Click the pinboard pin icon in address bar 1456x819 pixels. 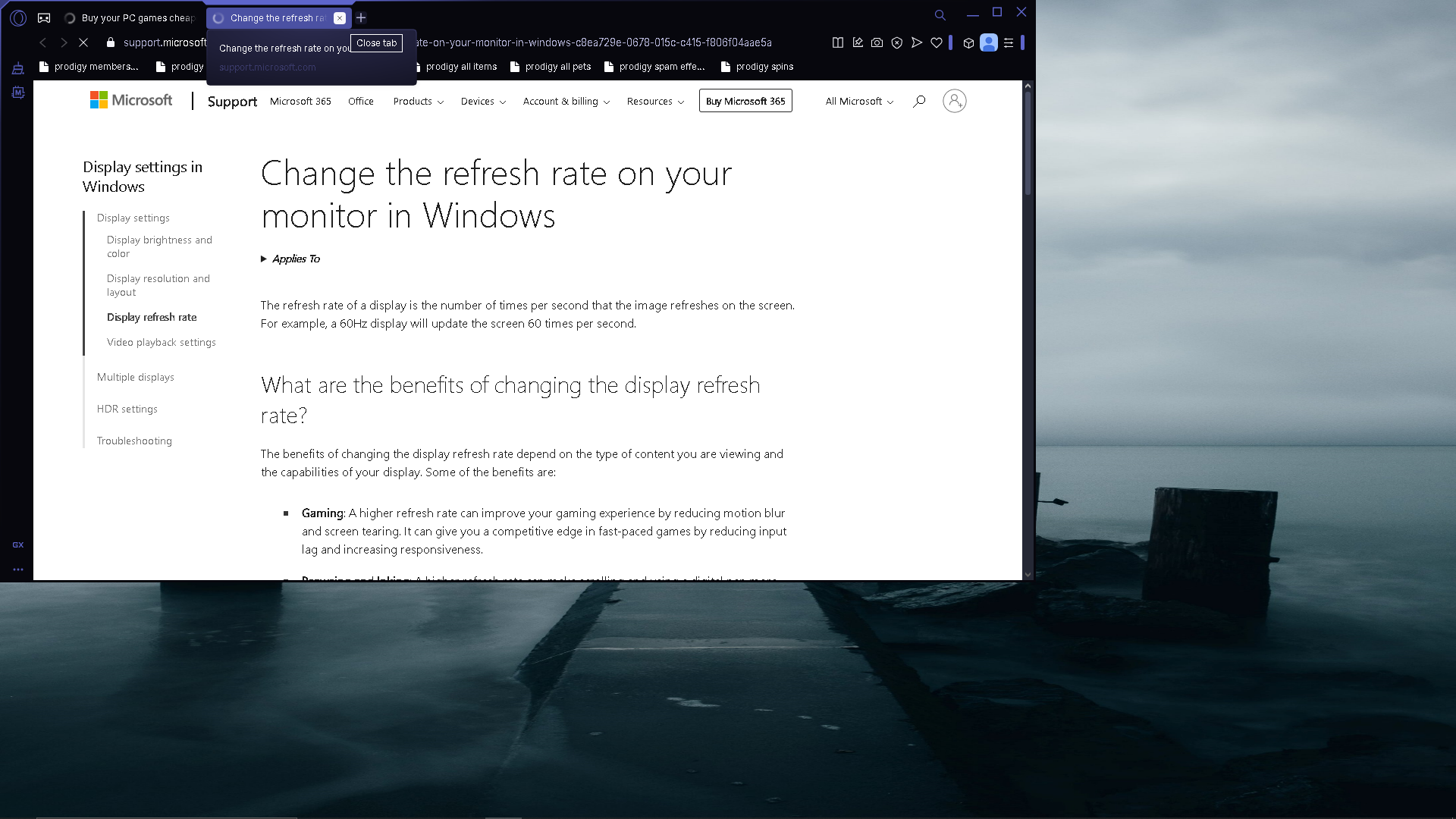point(858,42)
